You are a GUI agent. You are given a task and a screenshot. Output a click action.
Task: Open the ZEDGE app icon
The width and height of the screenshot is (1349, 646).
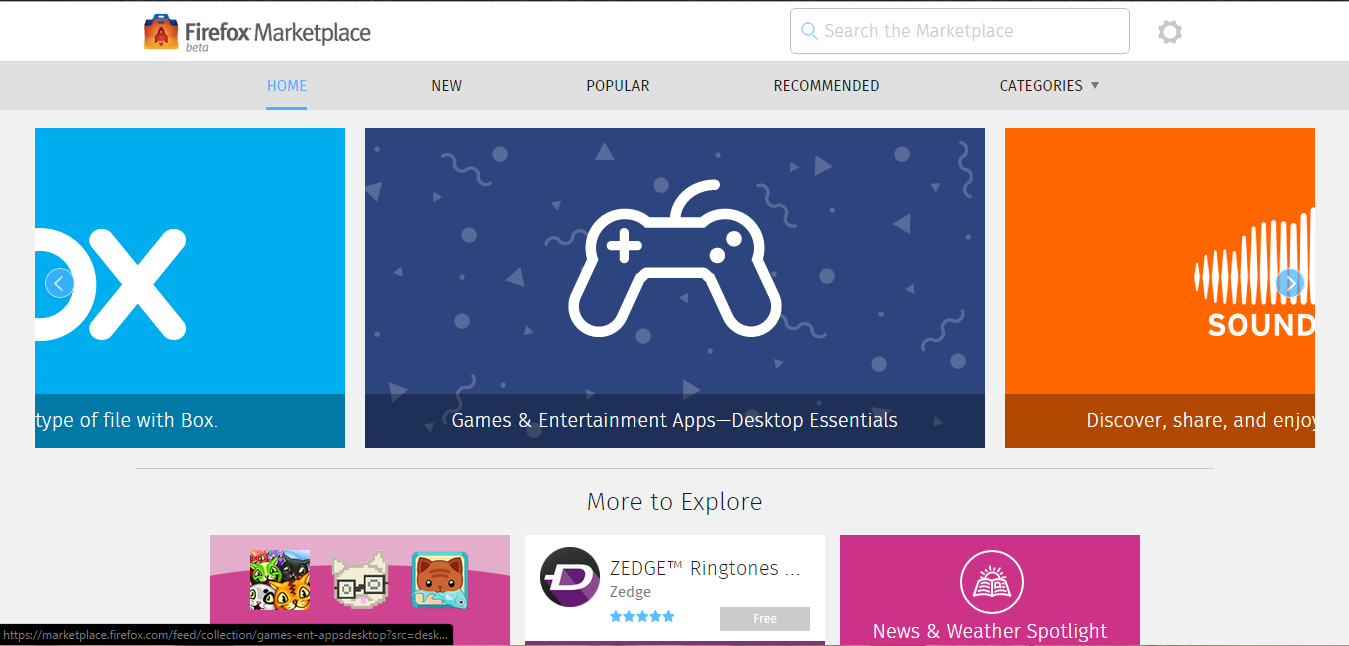point(570,577)
